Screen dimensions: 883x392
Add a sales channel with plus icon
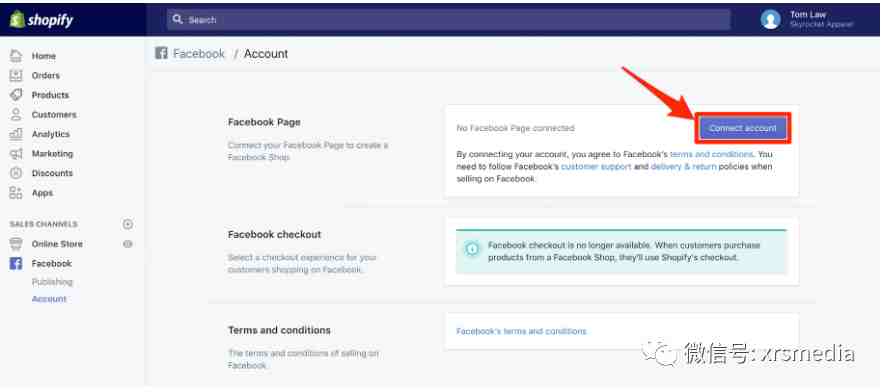[x=128, y=224]
